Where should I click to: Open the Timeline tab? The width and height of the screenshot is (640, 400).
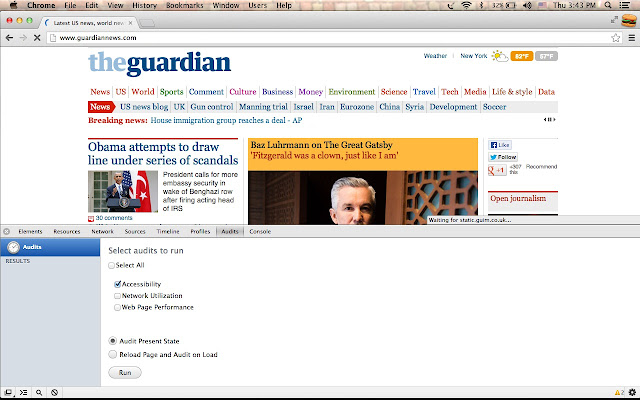(x=168, y=231)
